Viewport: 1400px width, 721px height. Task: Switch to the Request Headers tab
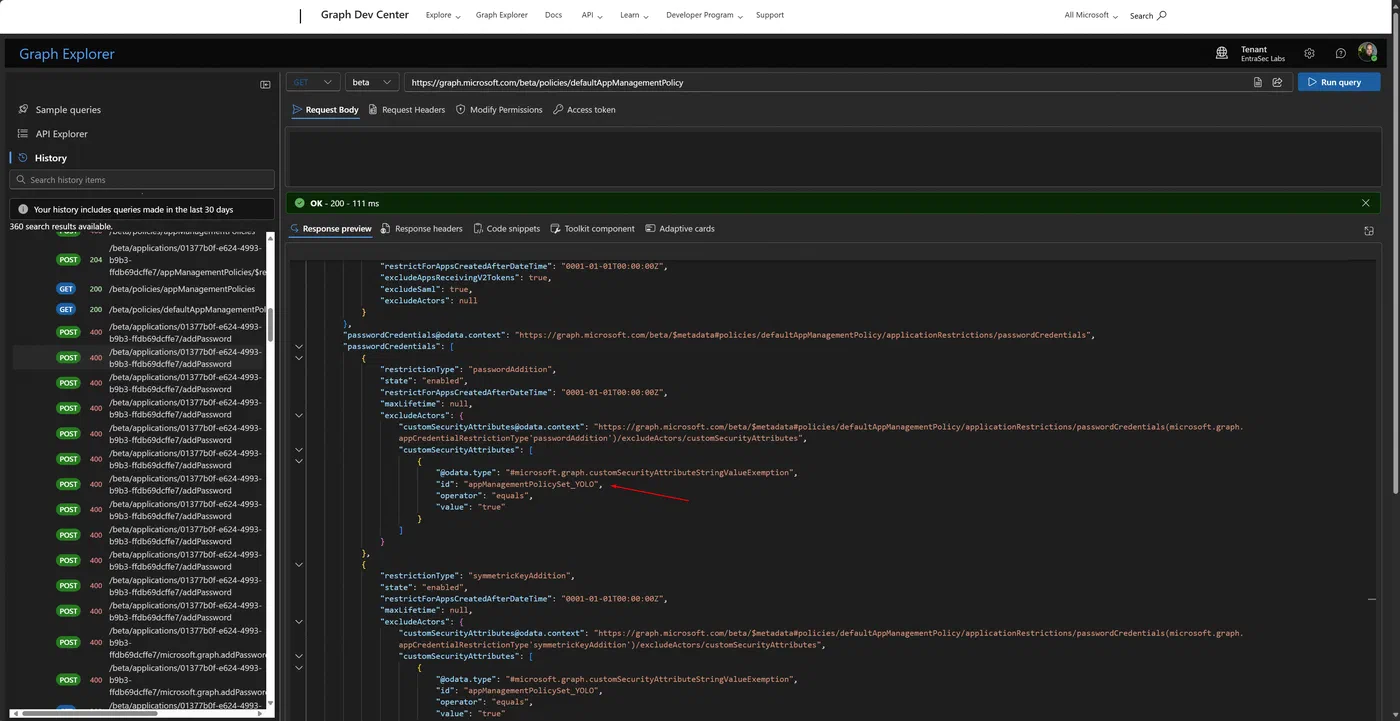click(406, 110)
